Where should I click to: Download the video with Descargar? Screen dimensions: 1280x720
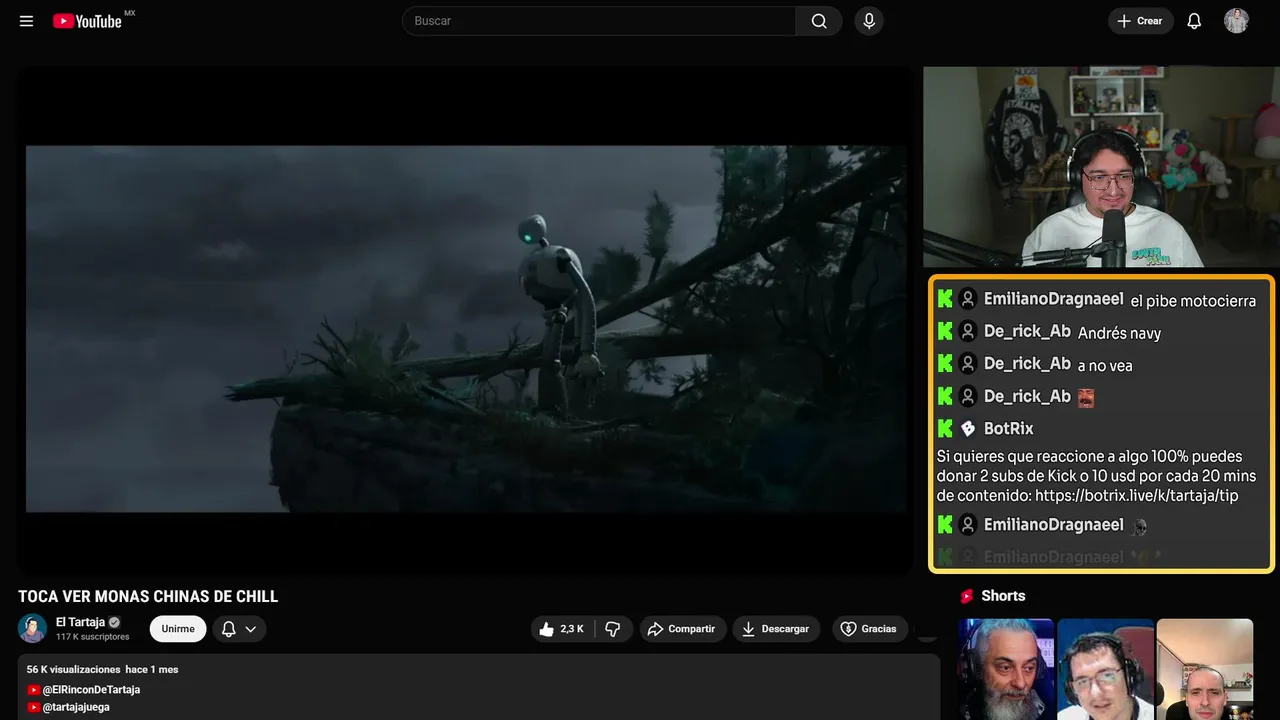(776, 629)
